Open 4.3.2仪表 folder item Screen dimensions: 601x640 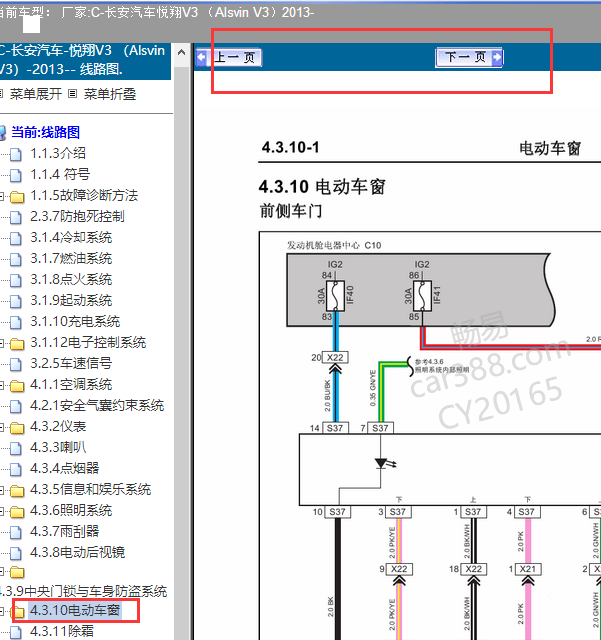pos(58,427)
